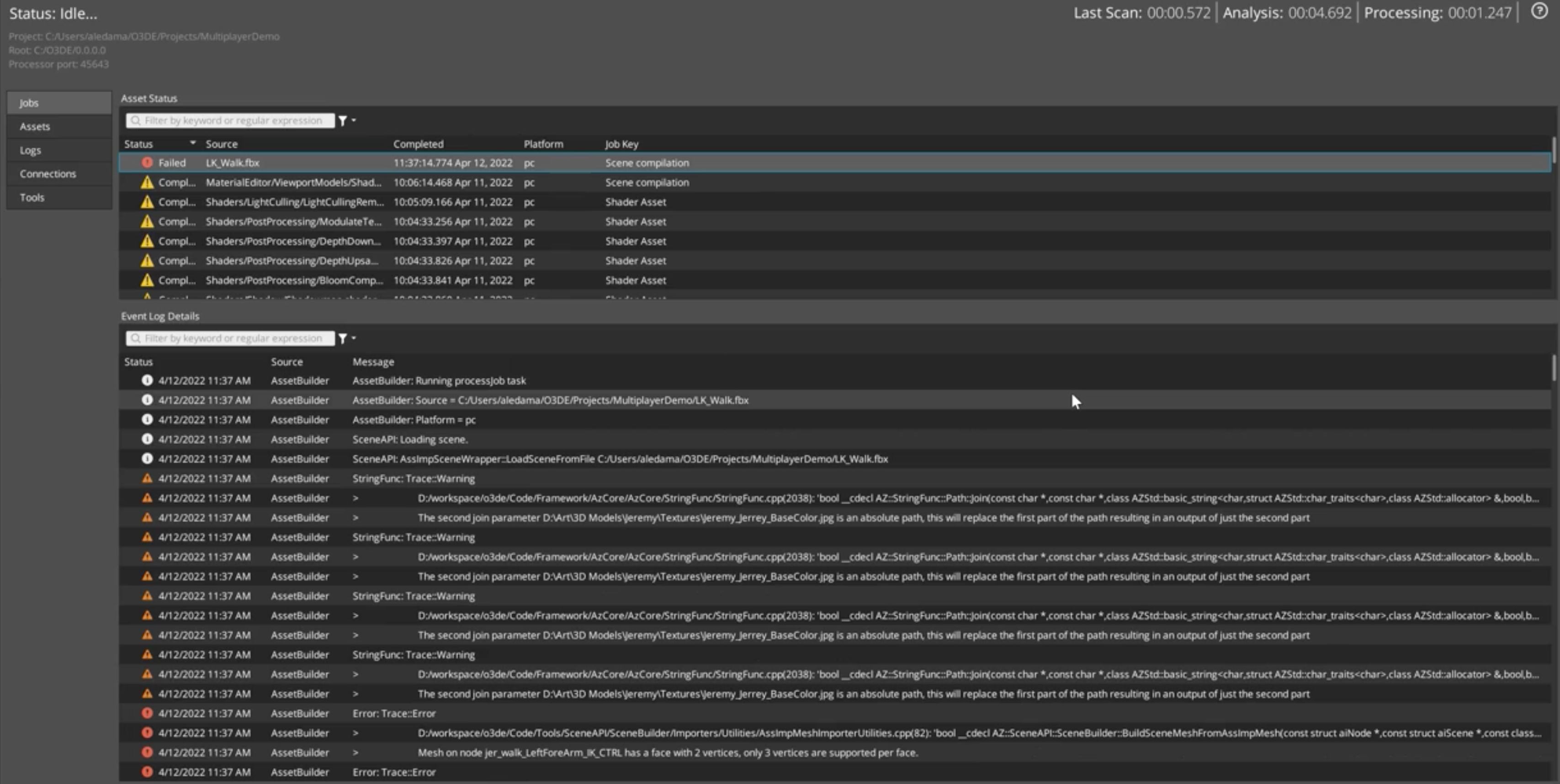Click the Platform column header
1560x784 pixels.
(x=543, y=143)
